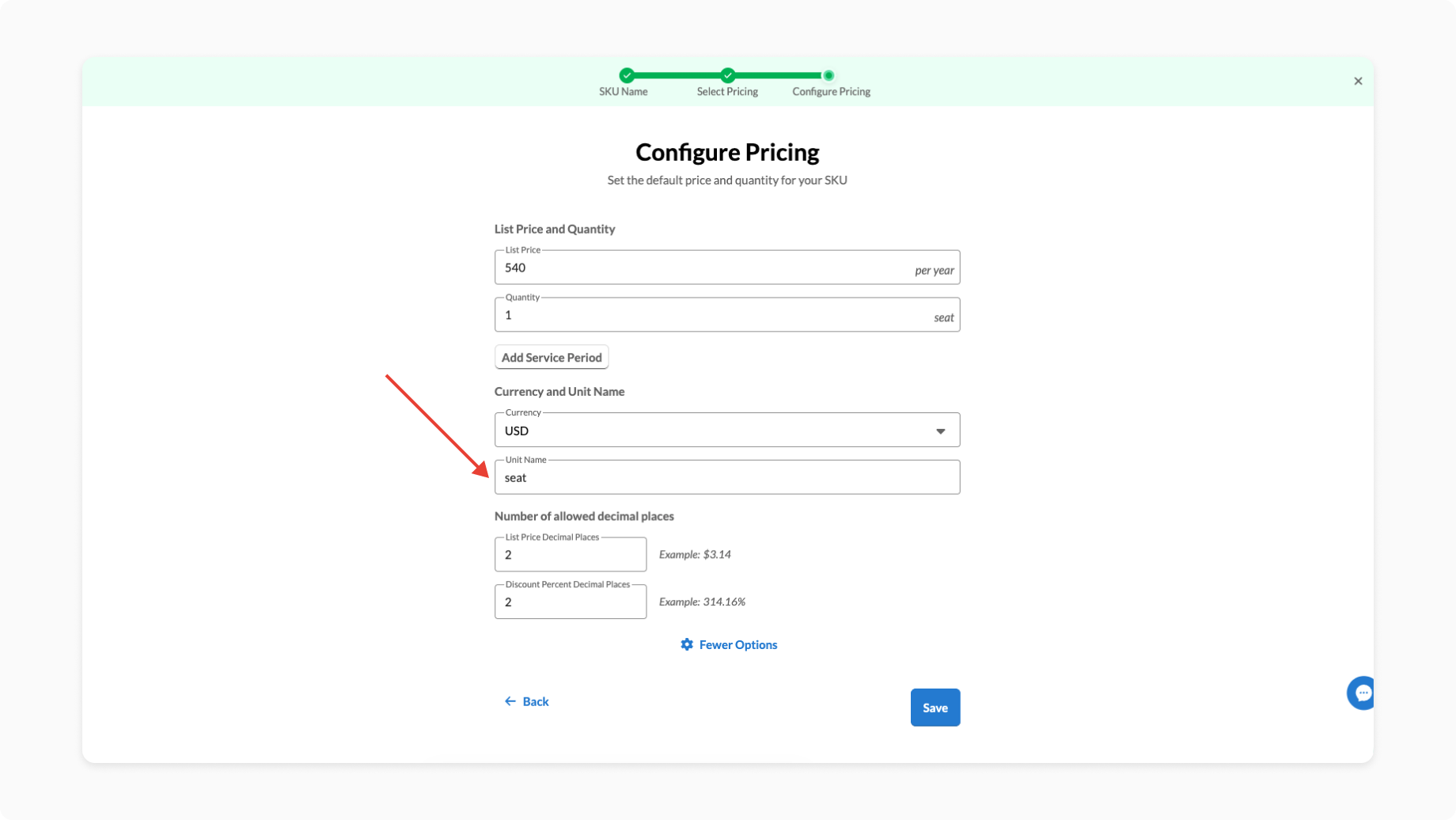Open the chat support bubble
1456x820 pixels.
1362,693
